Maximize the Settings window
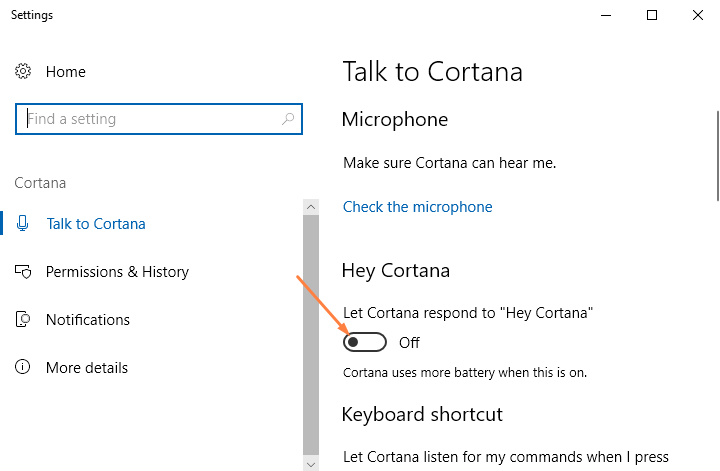 652,15
